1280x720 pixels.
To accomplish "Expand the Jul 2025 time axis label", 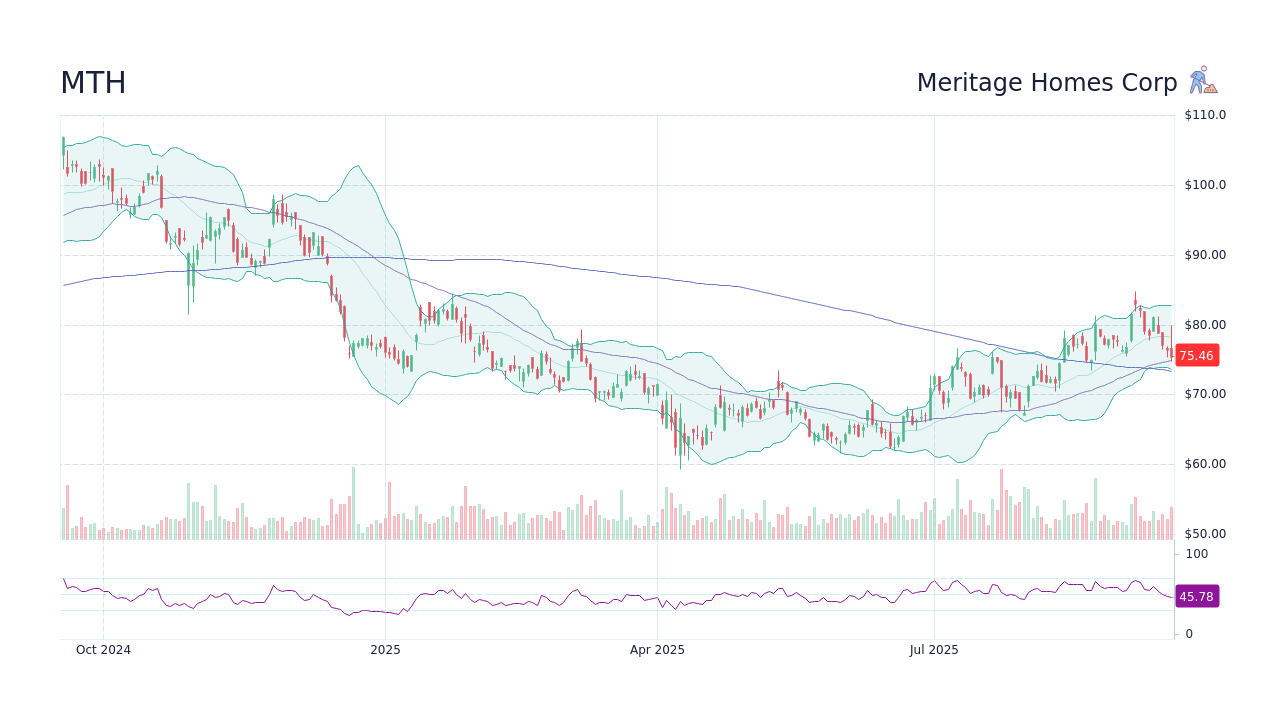I will (x=934, y=649).
